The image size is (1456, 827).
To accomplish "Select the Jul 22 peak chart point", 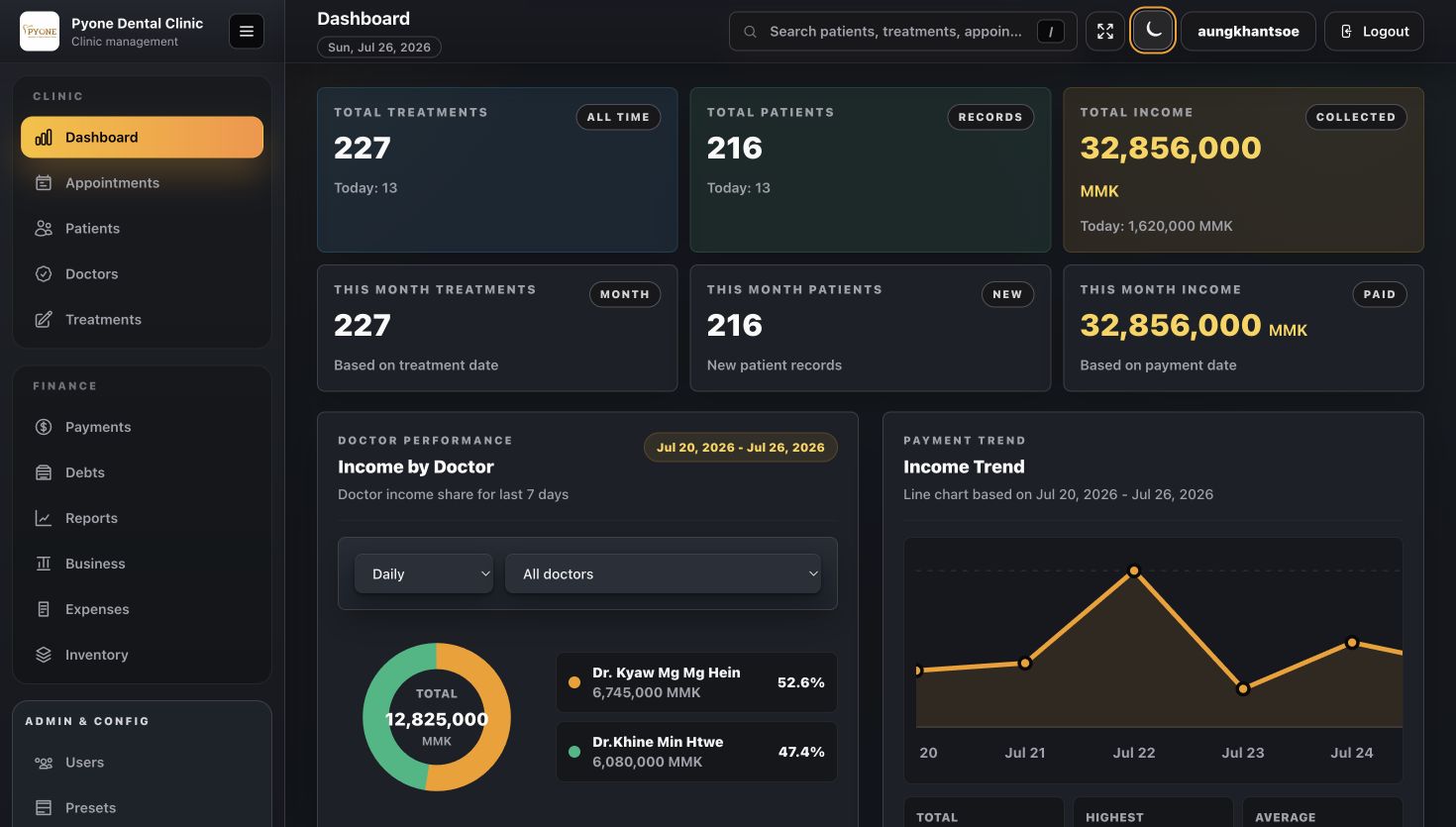I will (x=1134, y=570).
